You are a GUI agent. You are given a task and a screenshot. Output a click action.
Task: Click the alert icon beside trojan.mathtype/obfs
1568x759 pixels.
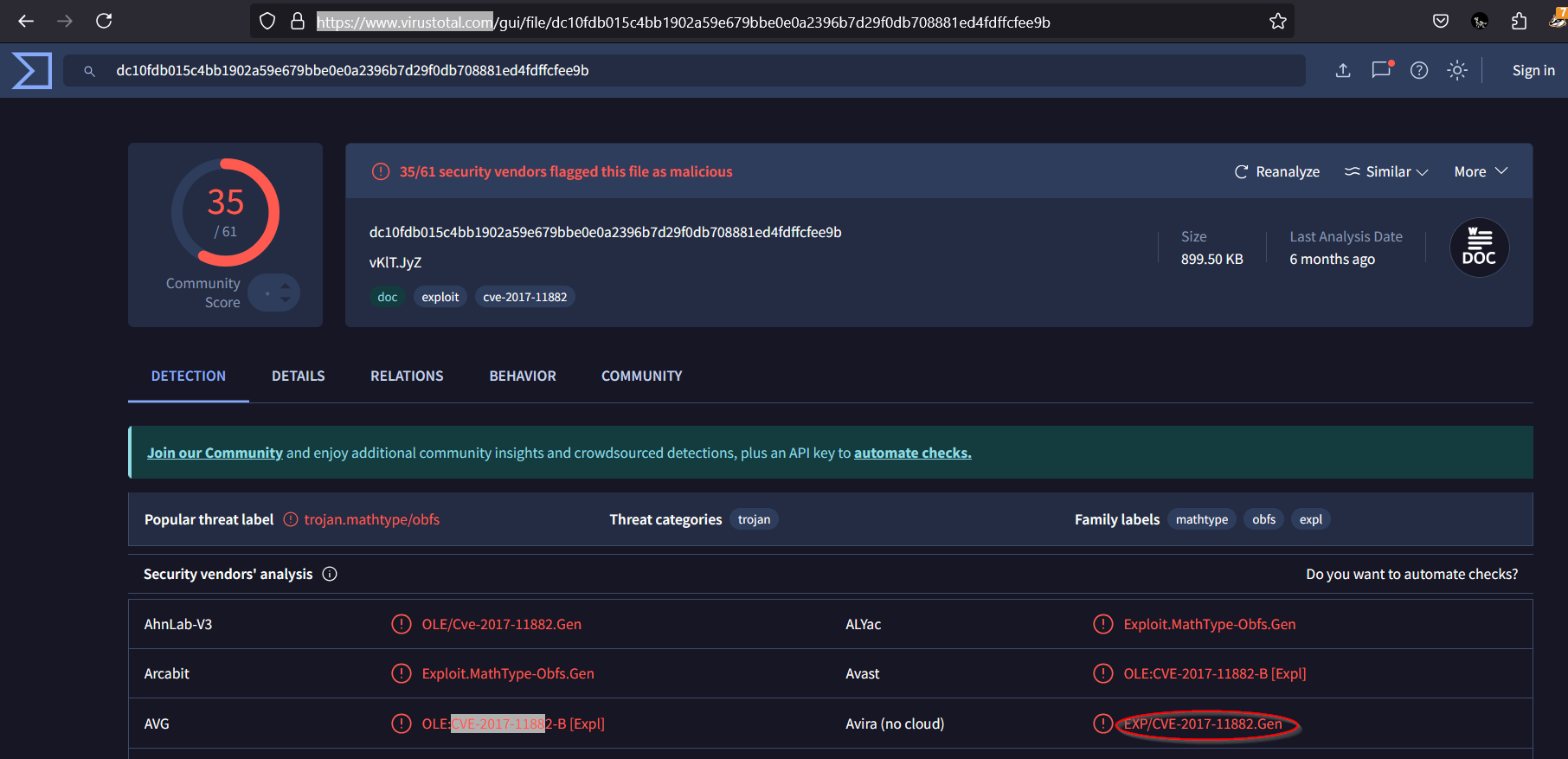[x=291, y=519]
